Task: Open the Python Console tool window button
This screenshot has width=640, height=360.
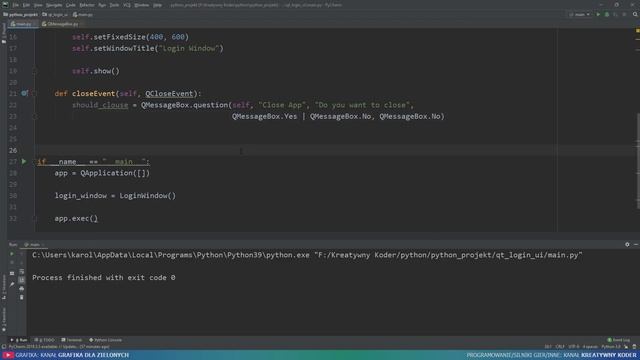Action: click(x=106, y=340)
